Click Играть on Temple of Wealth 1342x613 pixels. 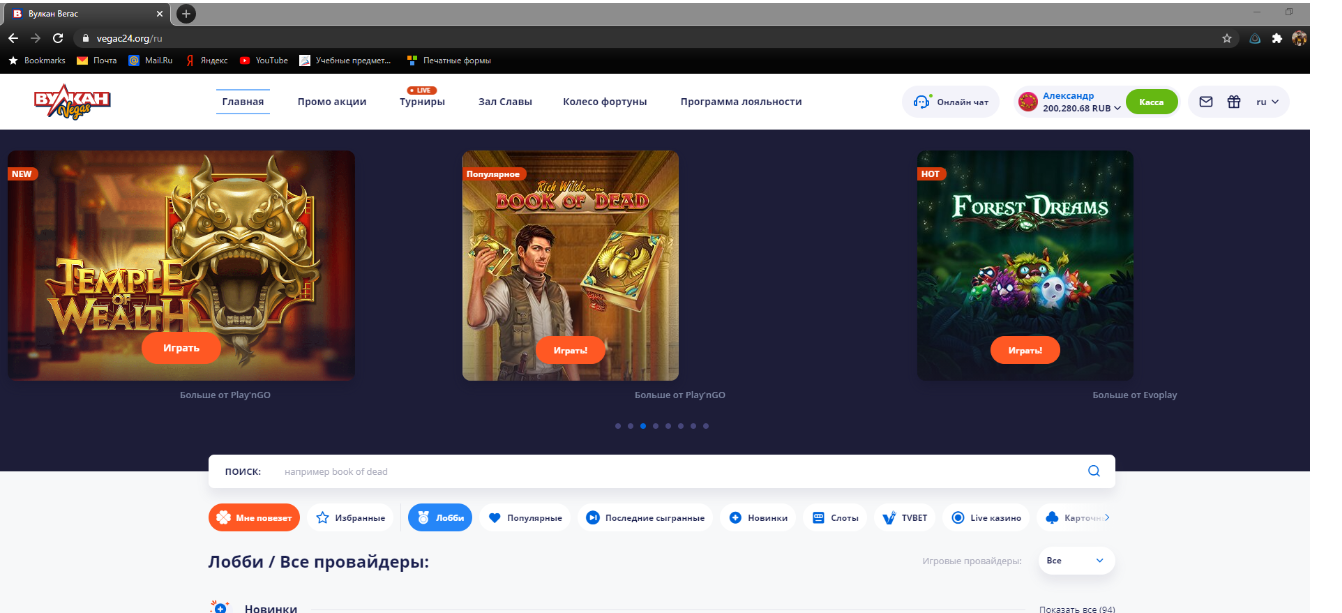point(181,348)
